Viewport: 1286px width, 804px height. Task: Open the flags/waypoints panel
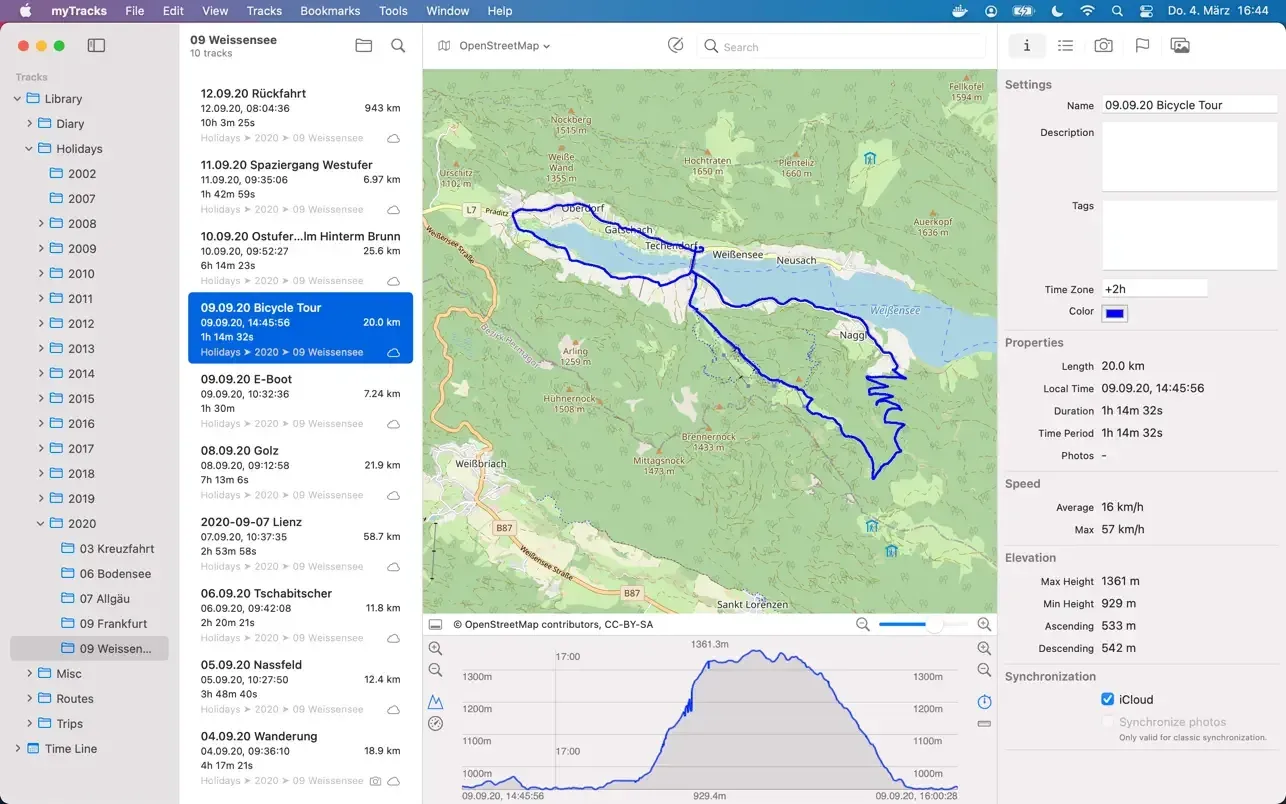point(1140,45)
